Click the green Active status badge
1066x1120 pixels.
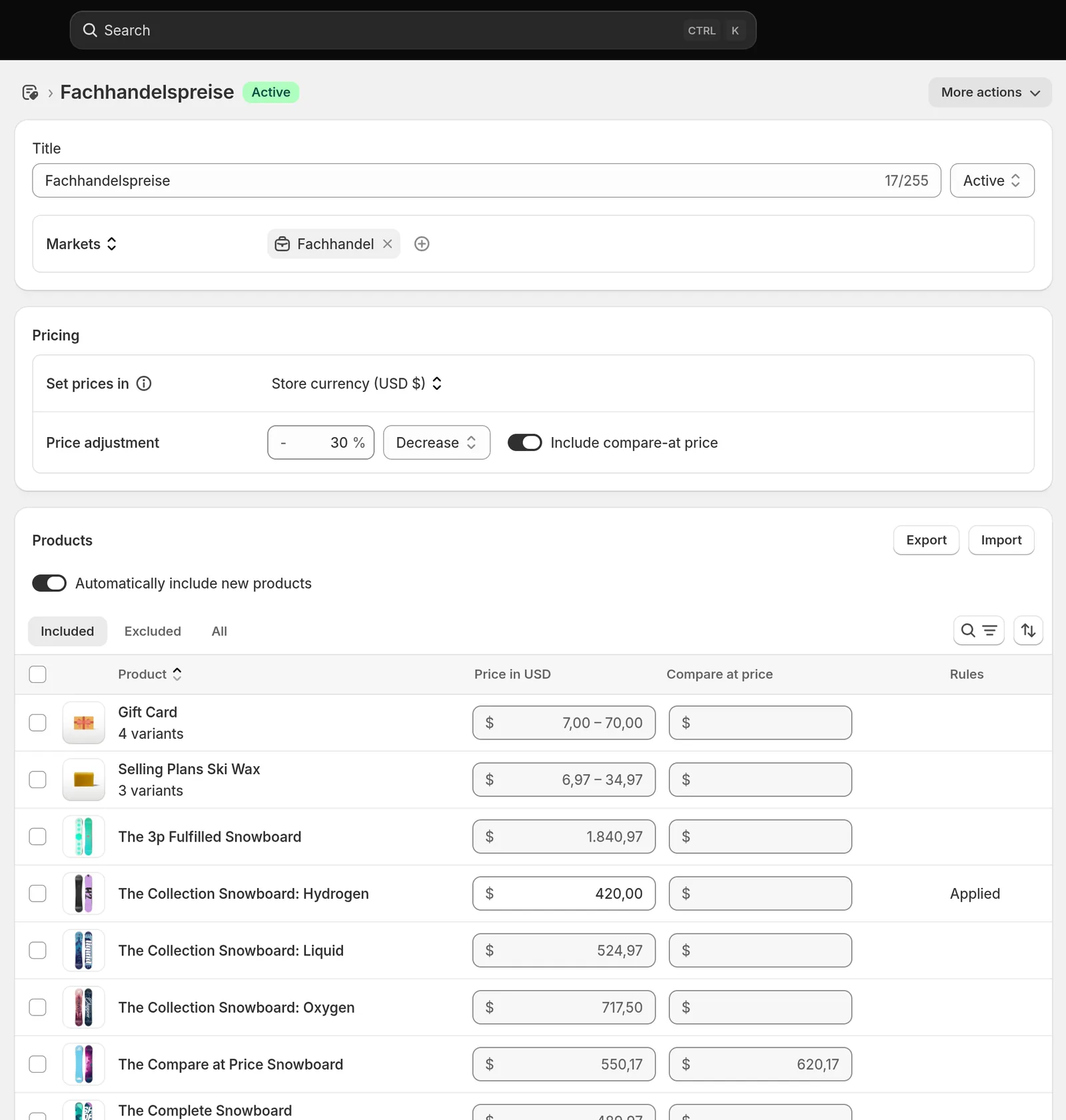coord(271,93)
